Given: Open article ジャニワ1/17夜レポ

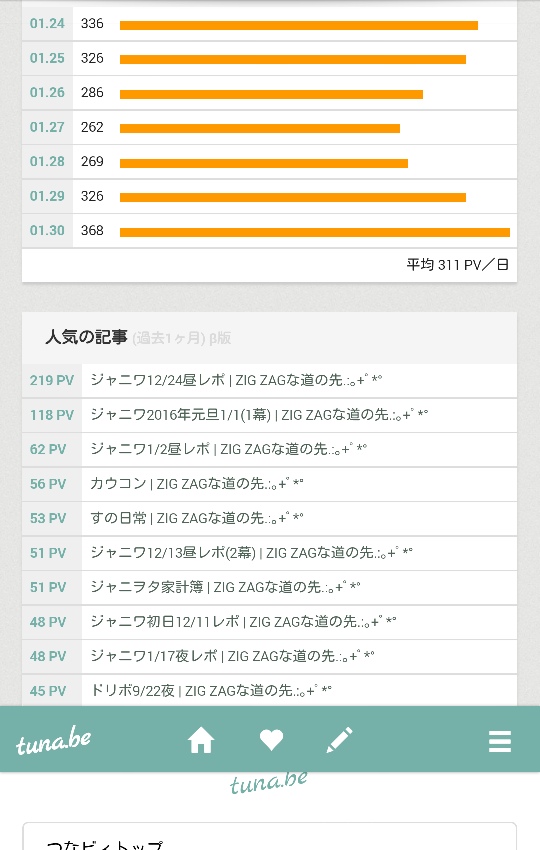Looking at the screenshot, I should tap(269, 656).
